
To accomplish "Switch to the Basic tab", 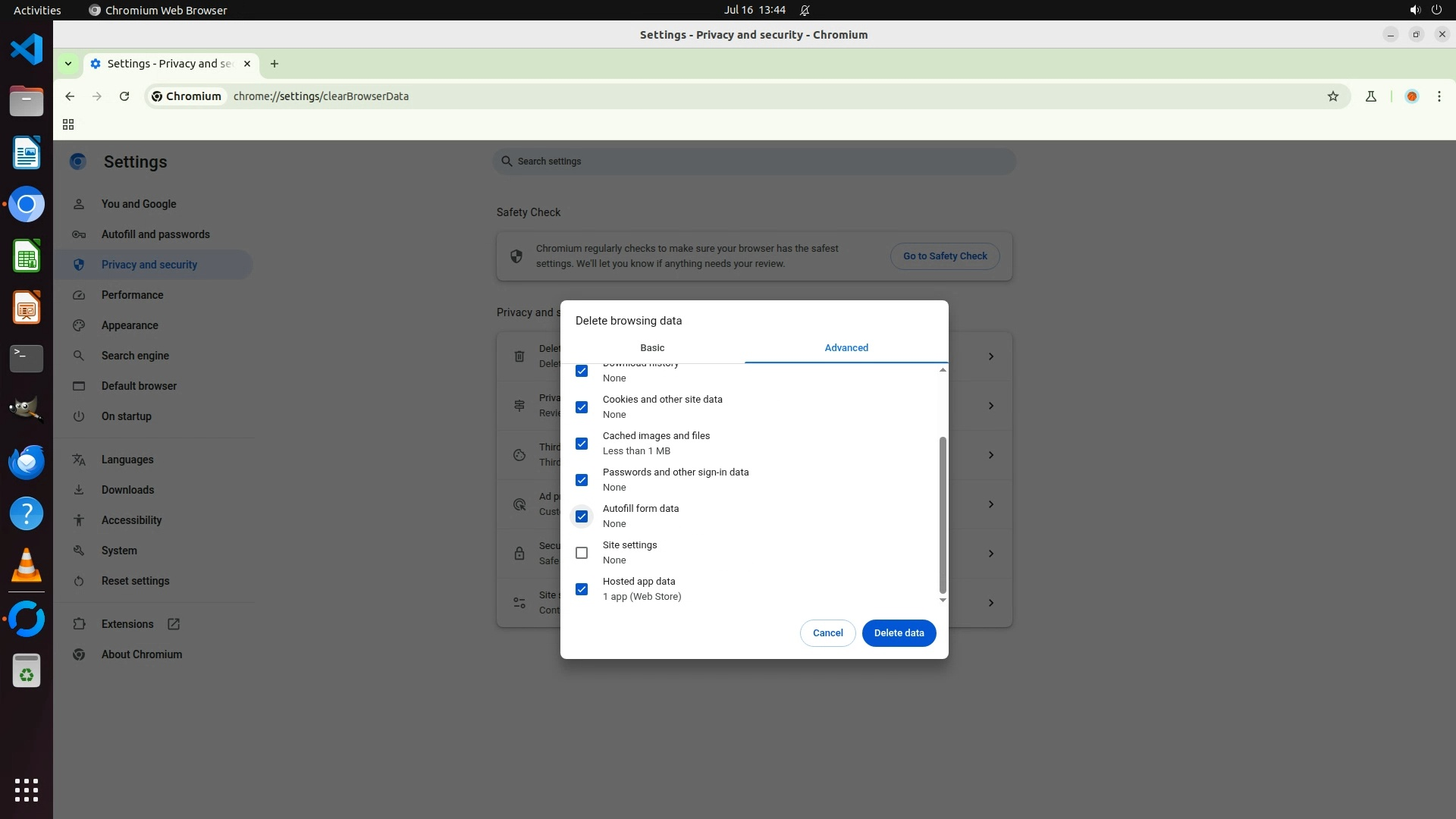I will pos(652,348).
